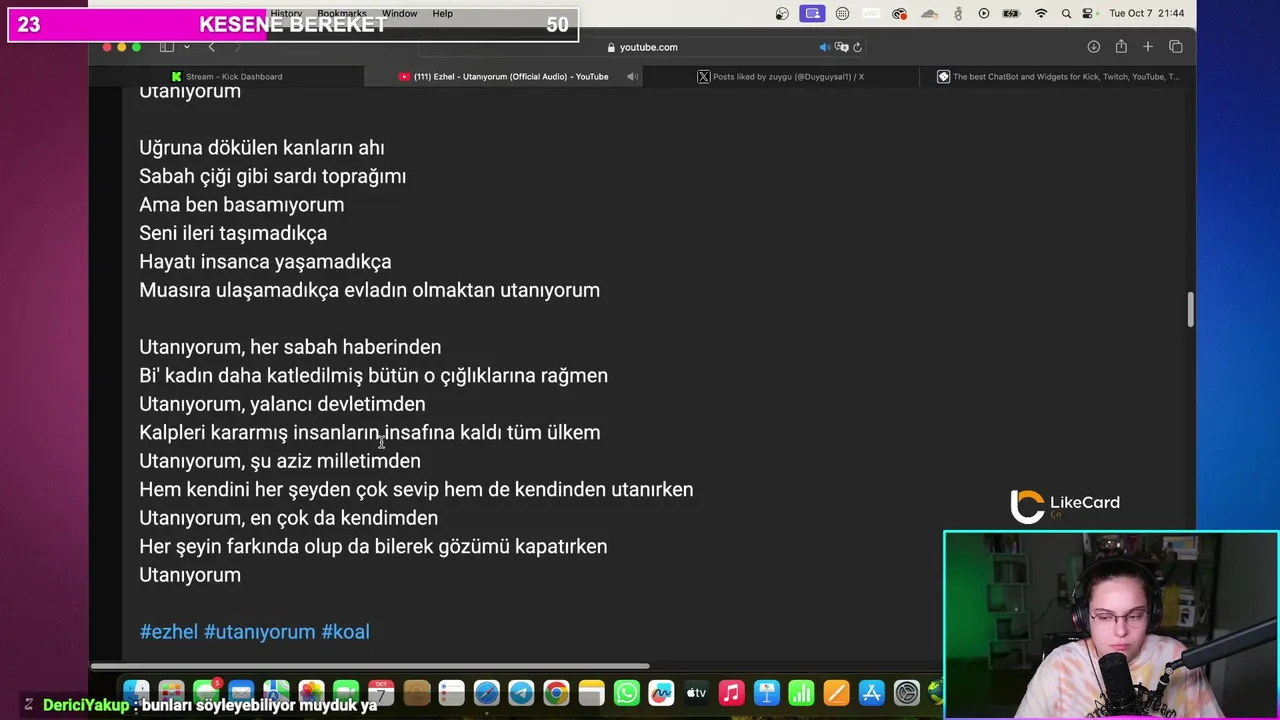Open the Wi-Fi menu bar icon
Viewport: 1280px width, 720px height.
tap(1041, 13)
